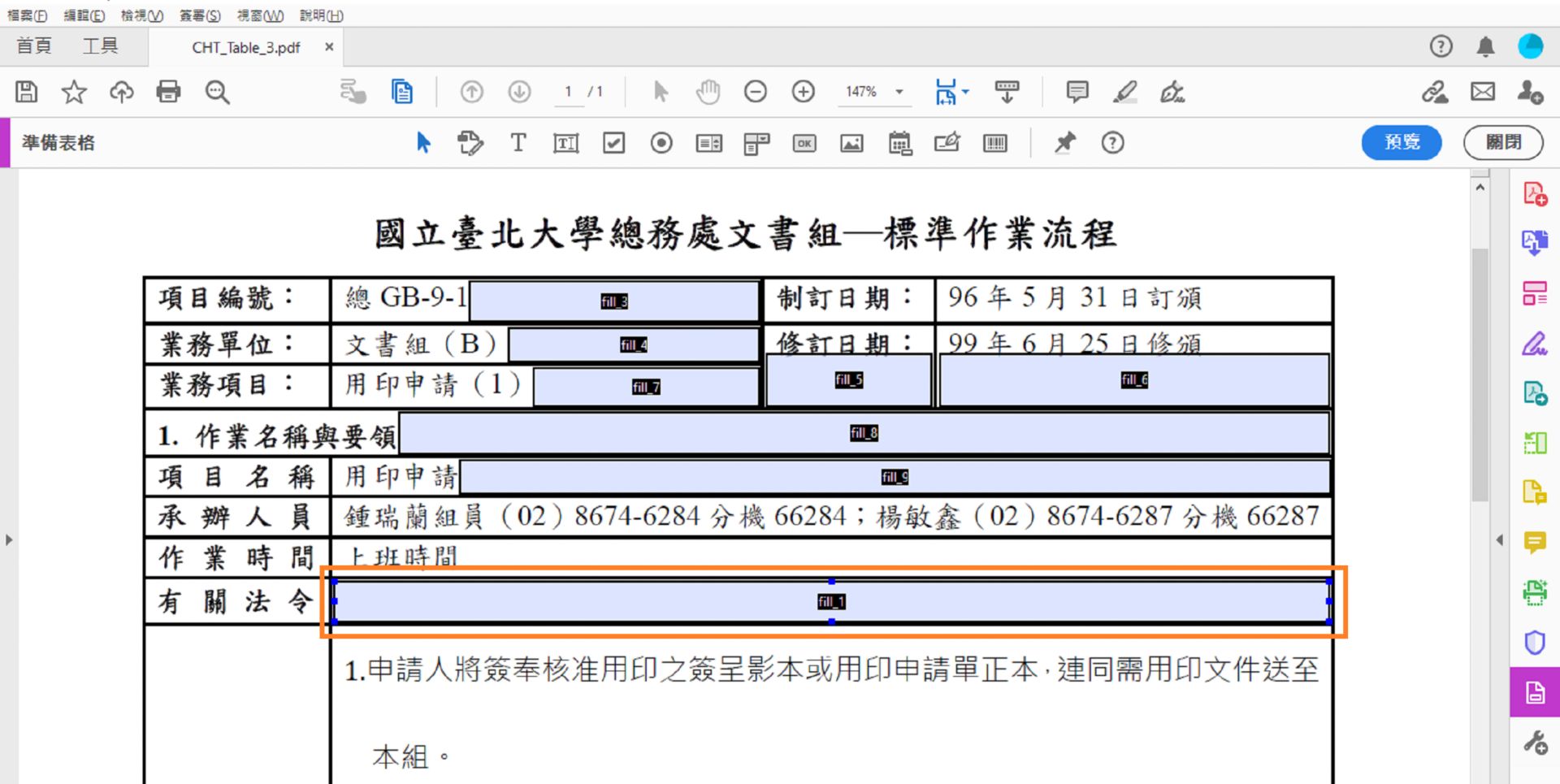Viewport: 1560px width, 784px height.
Task: Add an image field tool
Action: [851, 144]
